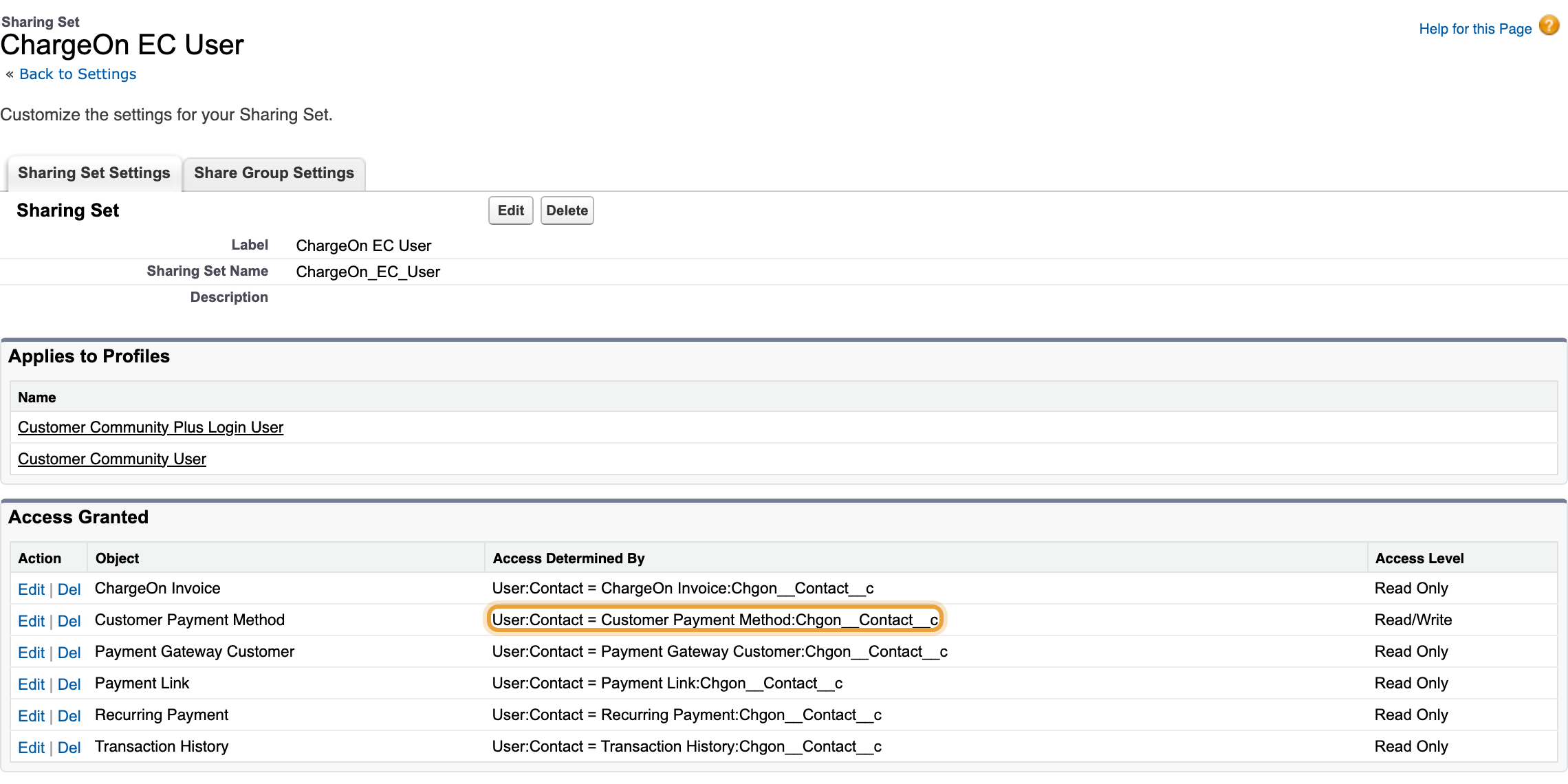Click 'User:Contact = Payment Gateway Customer:Chgon__Contact__c' text
The width and height of the screenshot is (1568, 784).
720,652
